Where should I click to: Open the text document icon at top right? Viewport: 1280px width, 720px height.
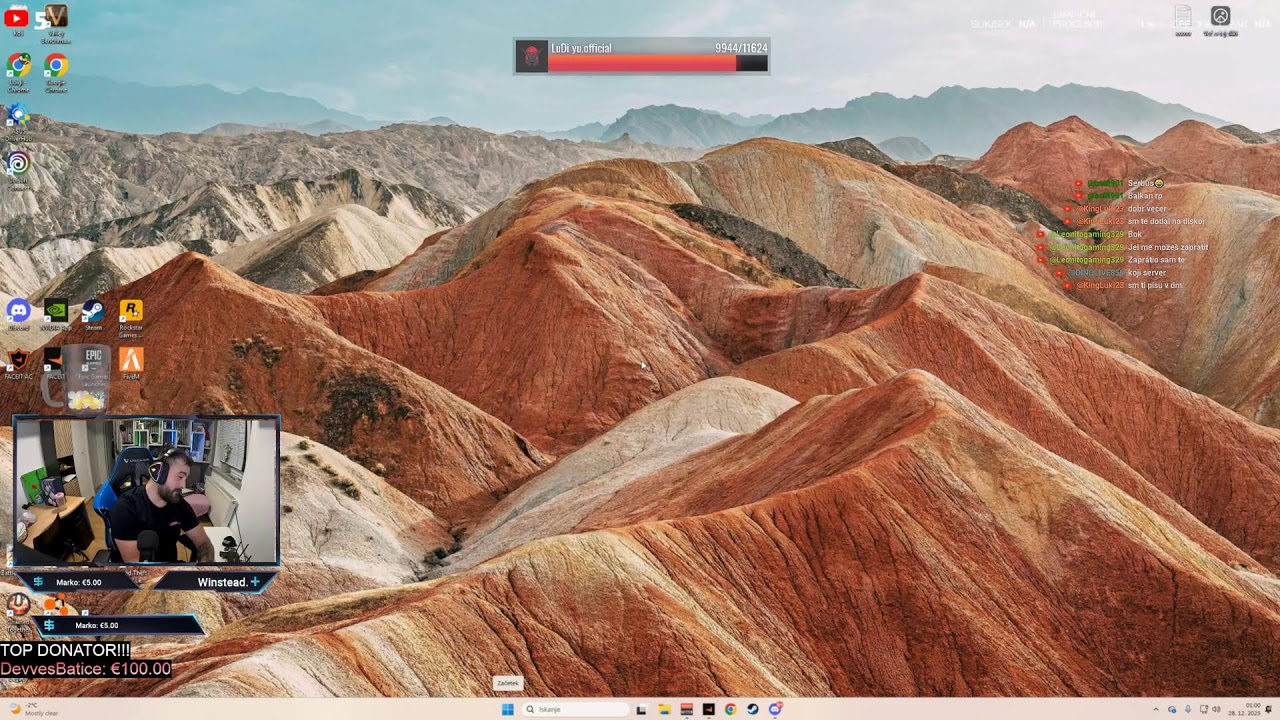tap(1183, 20)
